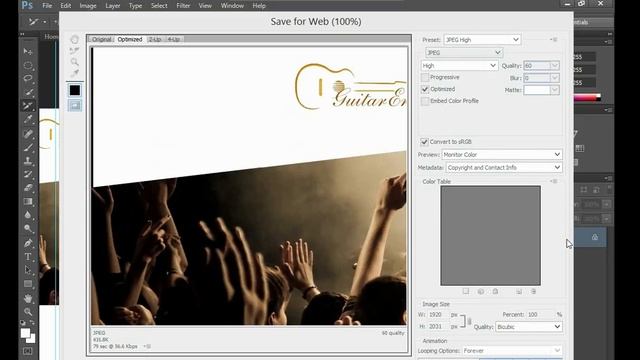Select the Blur tool
Viewport: 640px width, 360px height.
pos(28,215)
